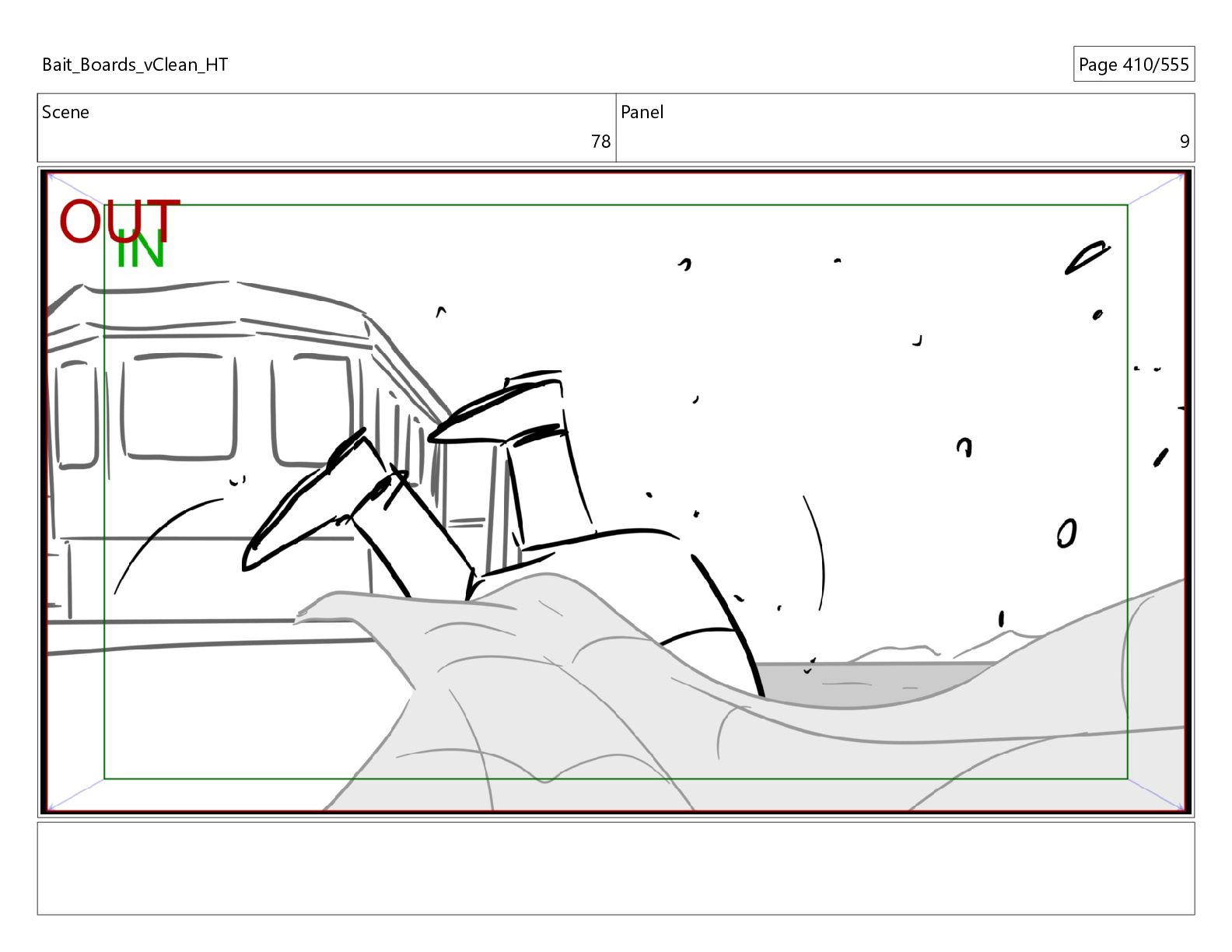
Task: Click the green IN camera marker
Action: coord(141,250)
